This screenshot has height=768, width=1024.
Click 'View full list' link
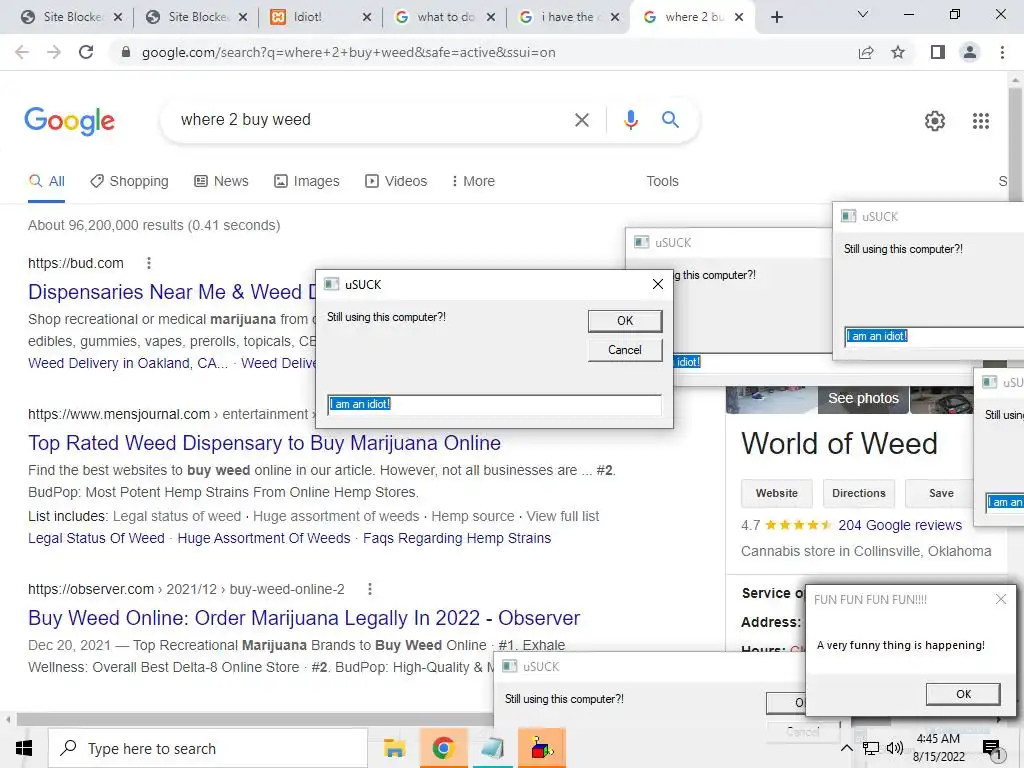point(563,516)
